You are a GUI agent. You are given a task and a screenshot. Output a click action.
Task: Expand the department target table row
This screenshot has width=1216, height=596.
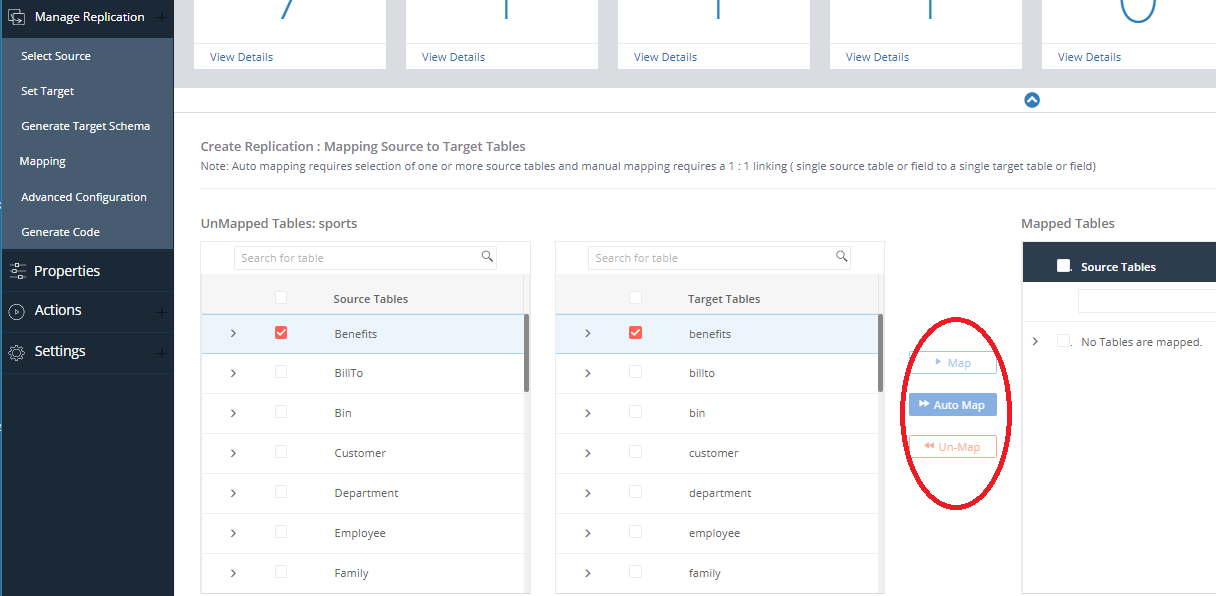click(x=587, y=493)
